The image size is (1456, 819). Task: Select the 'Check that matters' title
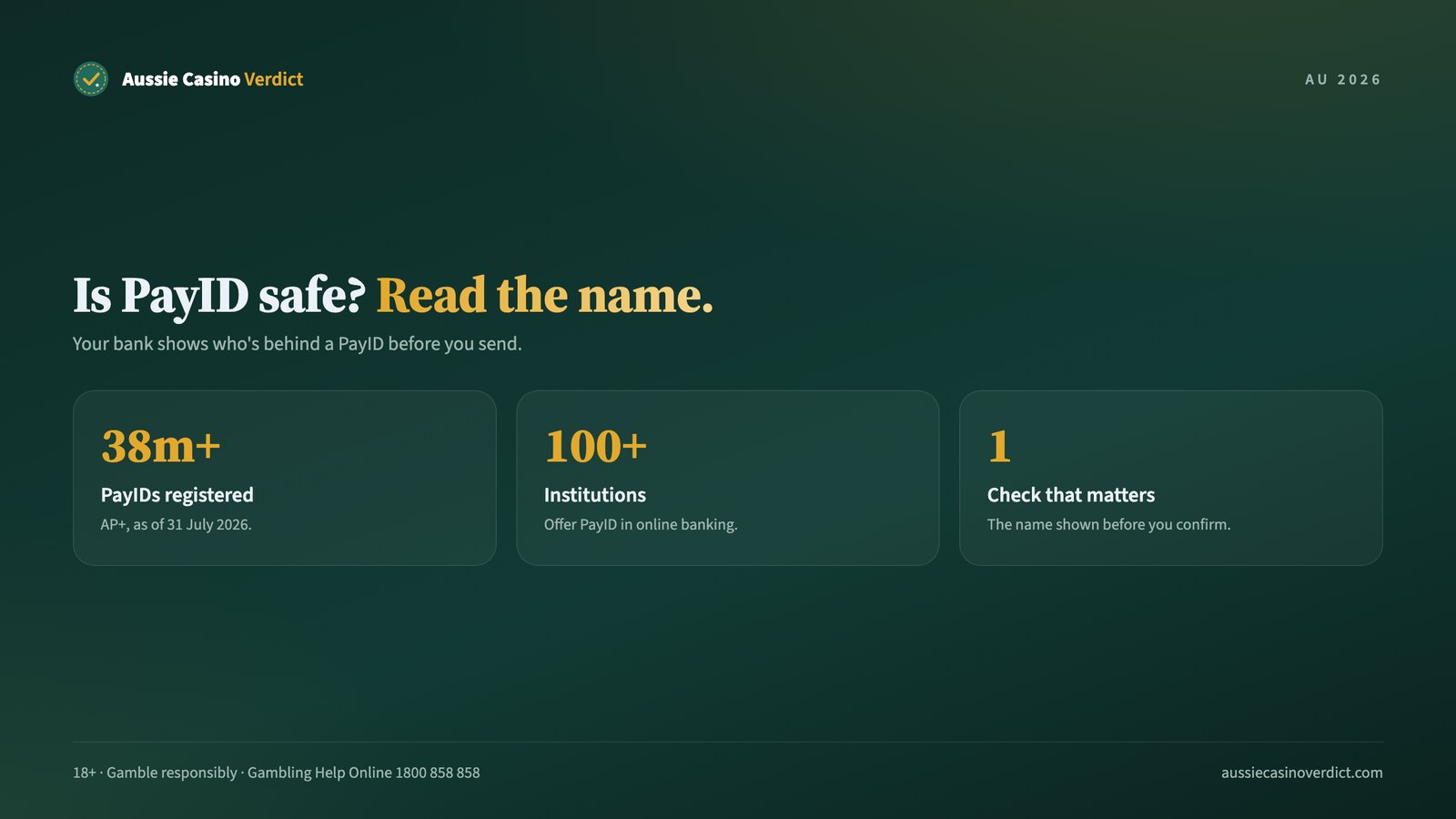pos(1071,495)
